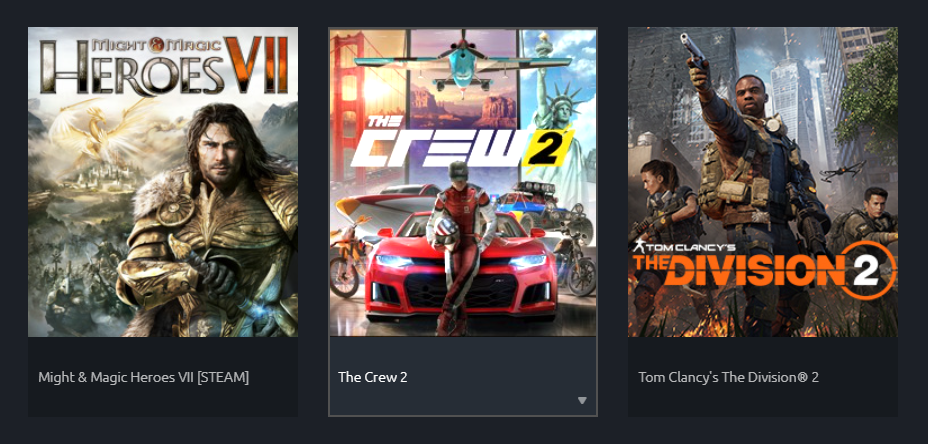Click "Tom Clancy's The Division® 2" title text

point(729,377)
